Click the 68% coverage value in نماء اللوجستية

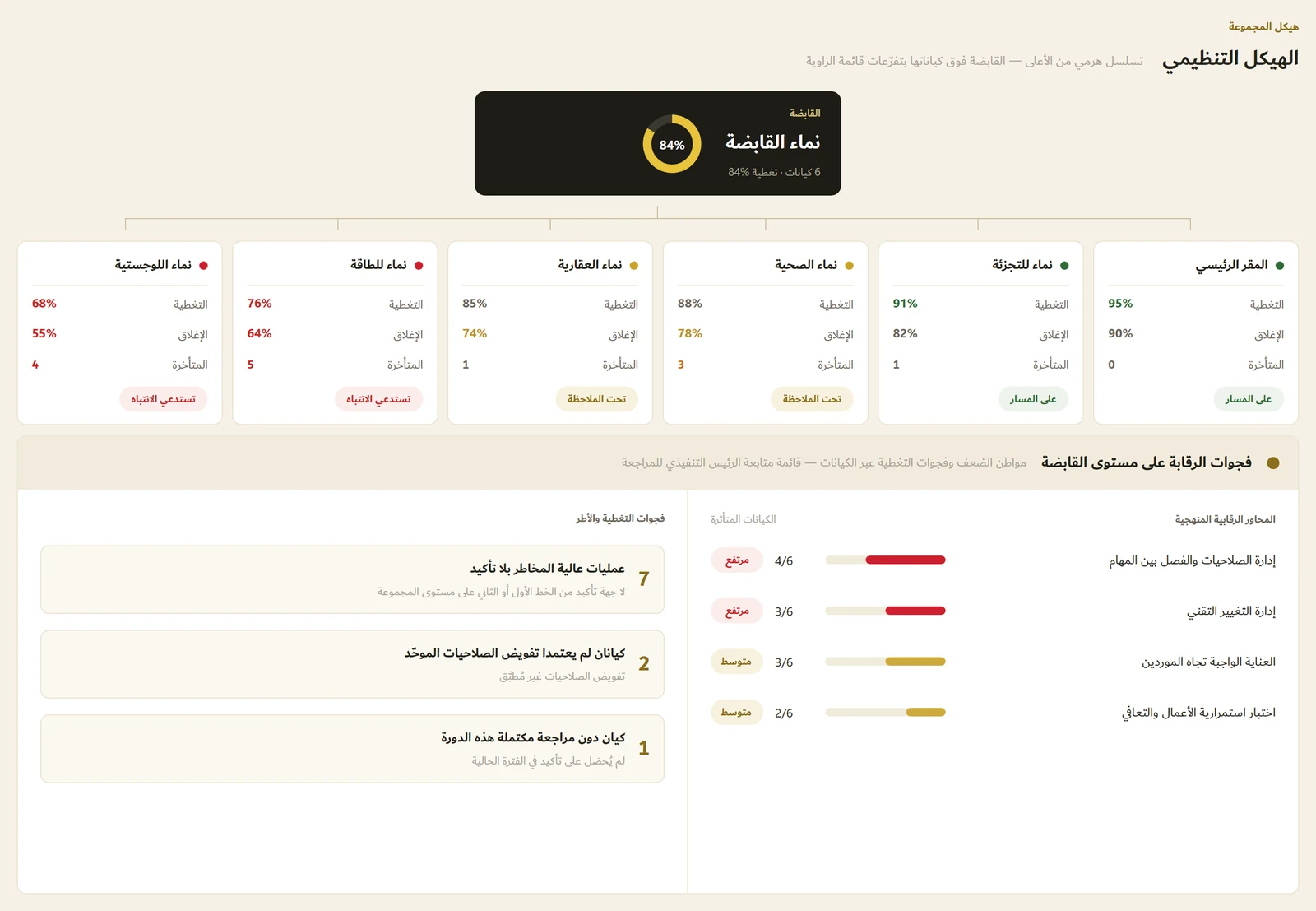44,304
